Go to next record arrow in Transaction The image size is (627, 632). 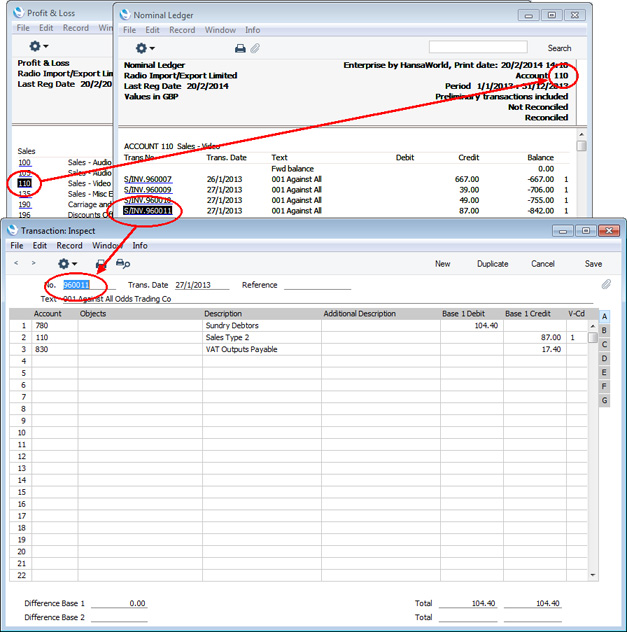[x=33, y=263]
